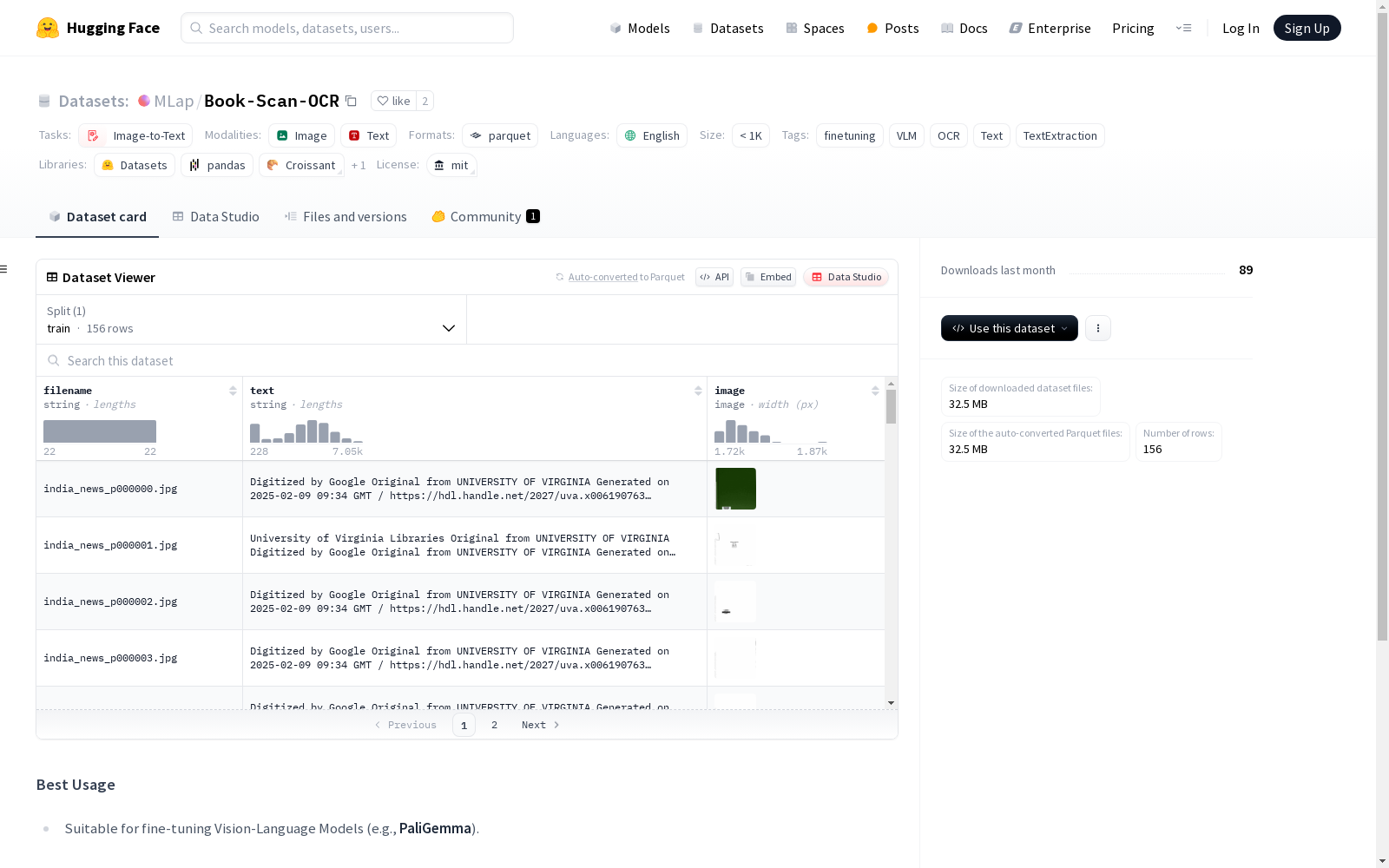Go to Models in top navigation
Viewport: 1389px width, 868px height.
point(640,28)
